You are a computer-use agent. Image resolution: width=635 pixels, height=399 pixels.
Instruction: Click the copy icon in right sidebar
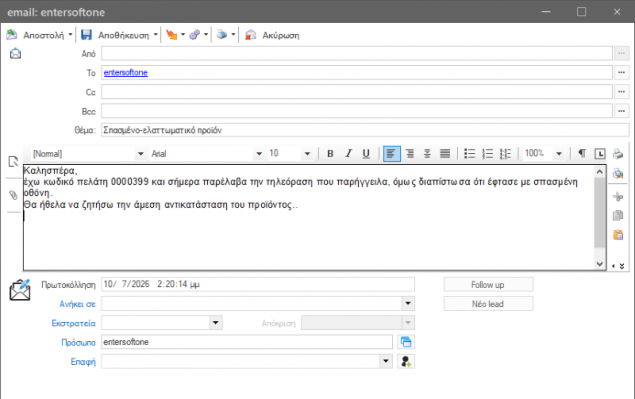click(618, 216)
